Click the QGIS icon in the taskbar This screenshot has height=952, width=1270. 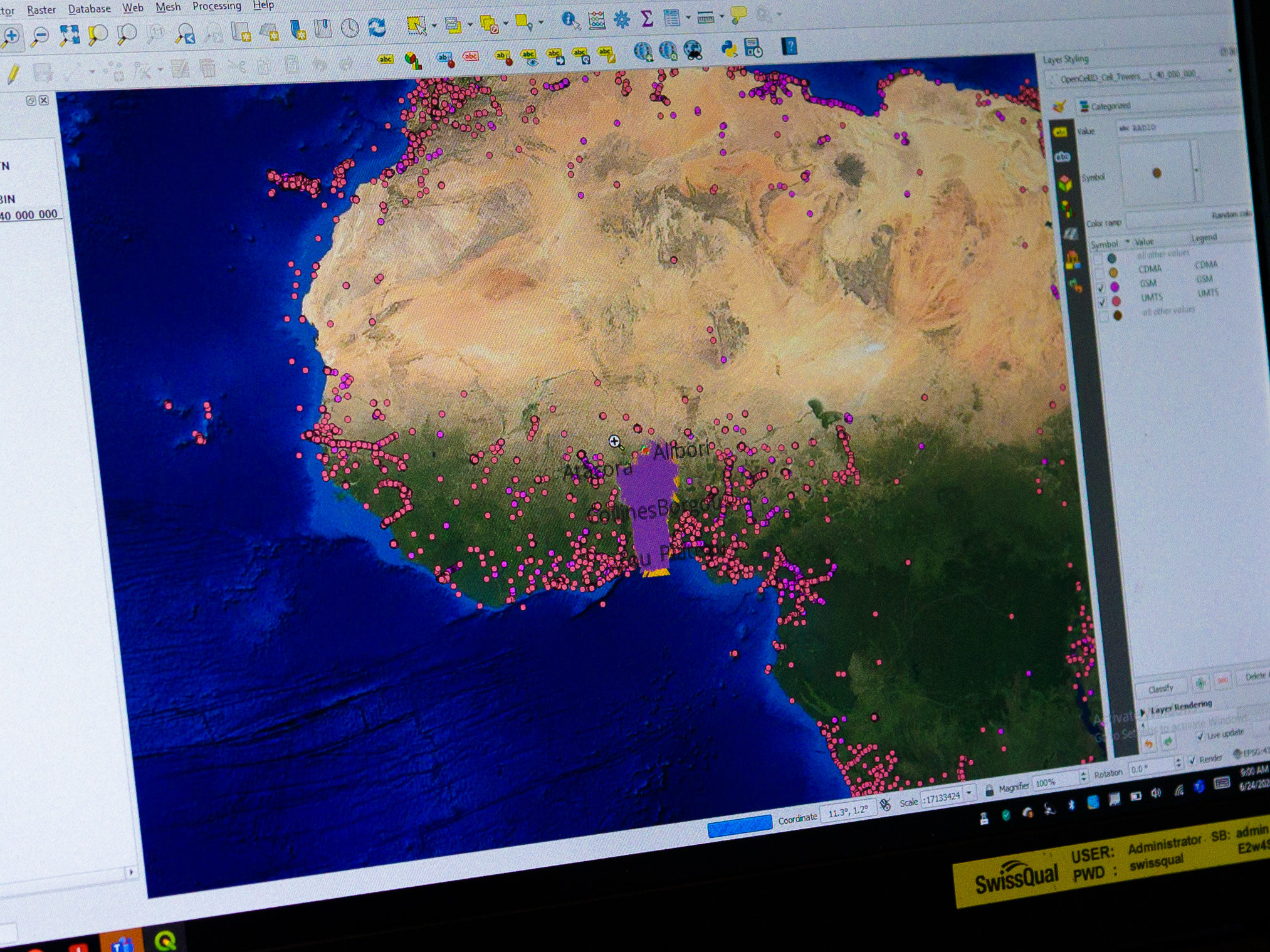(165, 940)
